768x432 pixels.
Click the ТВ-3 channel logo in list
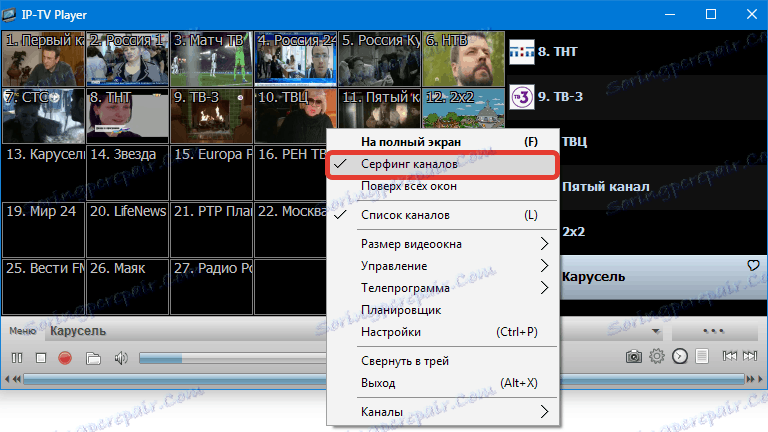coord(522,97)
